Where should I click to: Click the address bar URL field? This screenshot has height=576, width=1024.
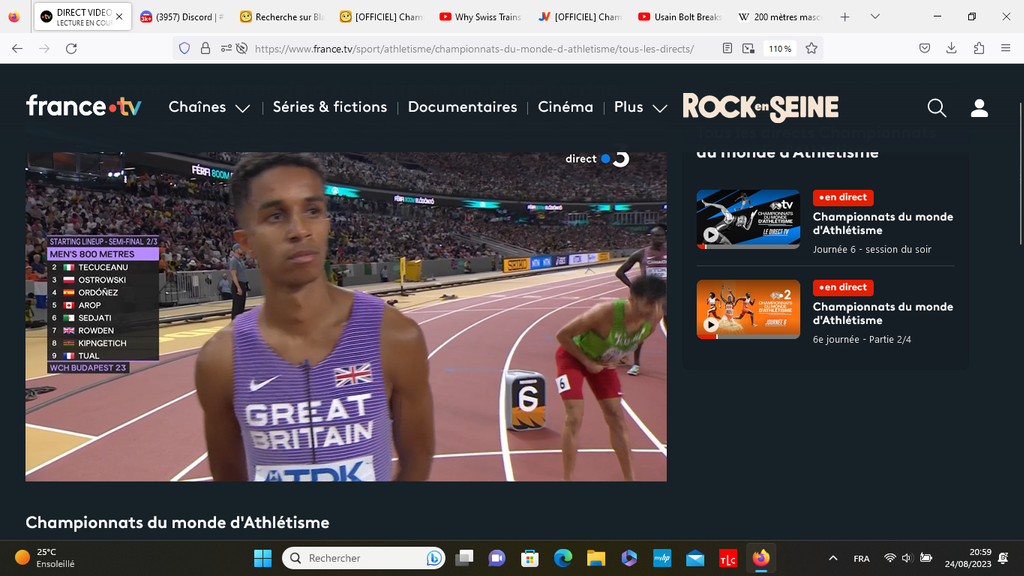pos(474,49)
